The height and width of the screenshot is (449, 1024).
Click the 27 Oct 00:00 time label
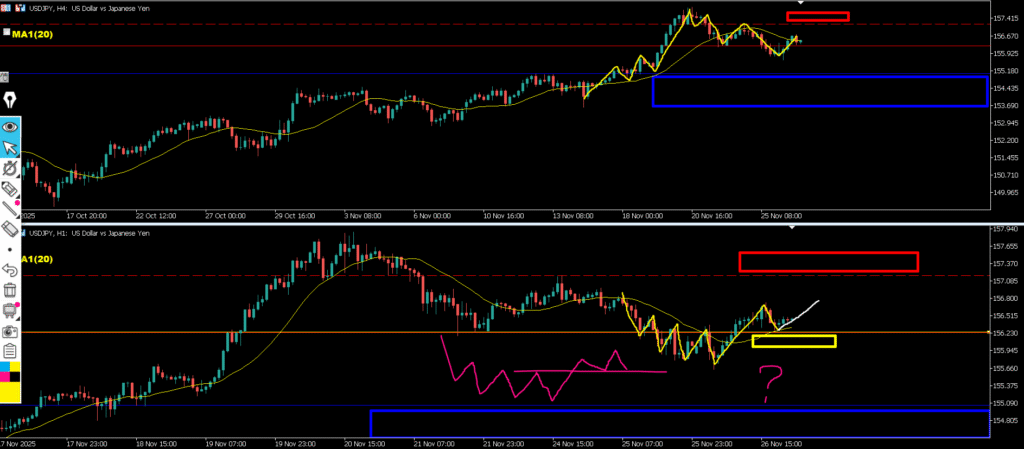pos(227,215)
